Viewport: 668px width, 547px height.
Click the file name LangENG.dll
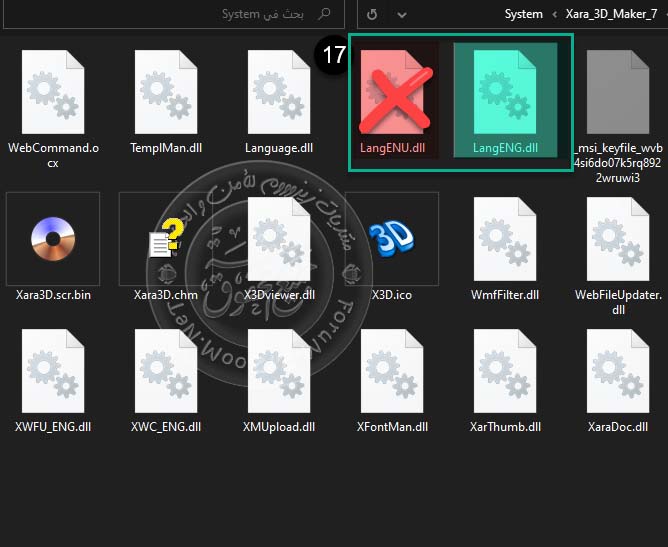[505, 148]
